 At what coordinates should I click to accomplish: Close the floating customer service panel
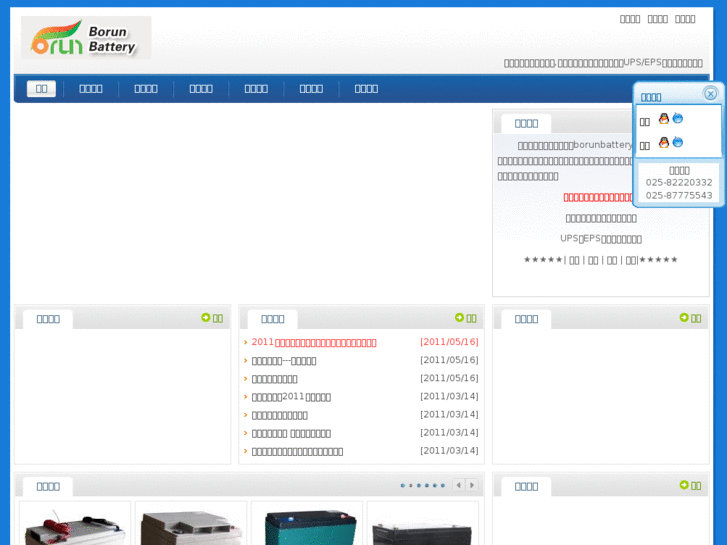pos(710,94)
